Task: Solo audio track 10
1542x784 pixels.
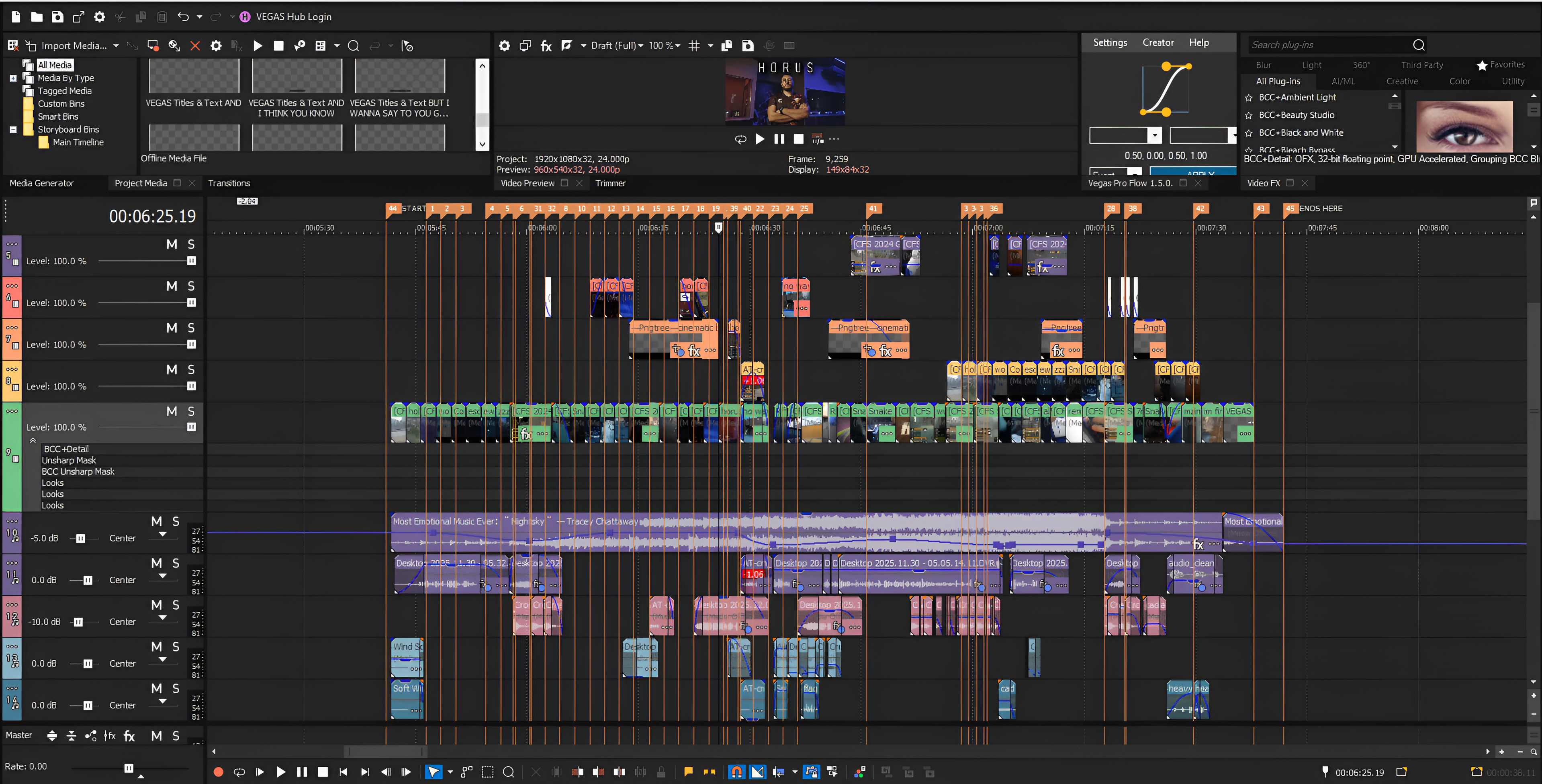Action: coord(176,521)
